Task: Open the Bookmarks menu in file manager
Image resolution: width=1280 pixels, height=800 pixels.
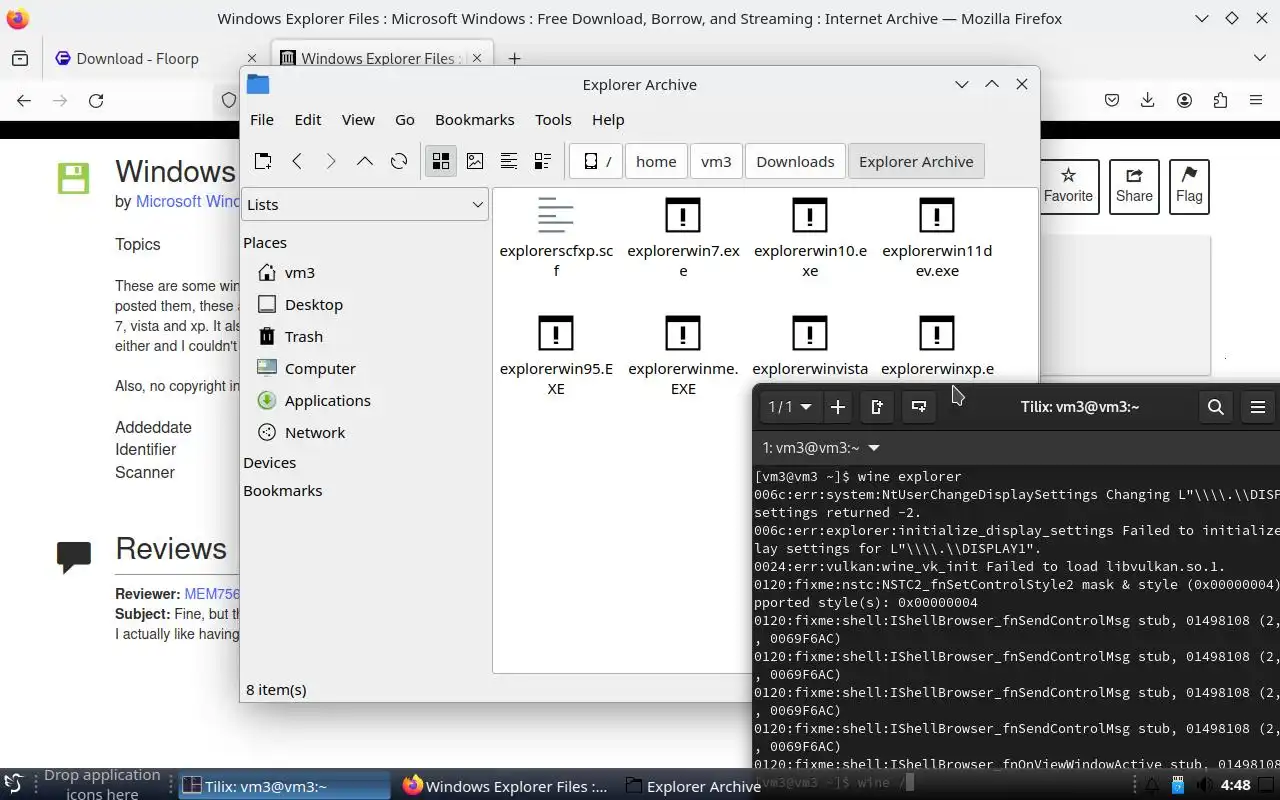Action: point(475,119)
